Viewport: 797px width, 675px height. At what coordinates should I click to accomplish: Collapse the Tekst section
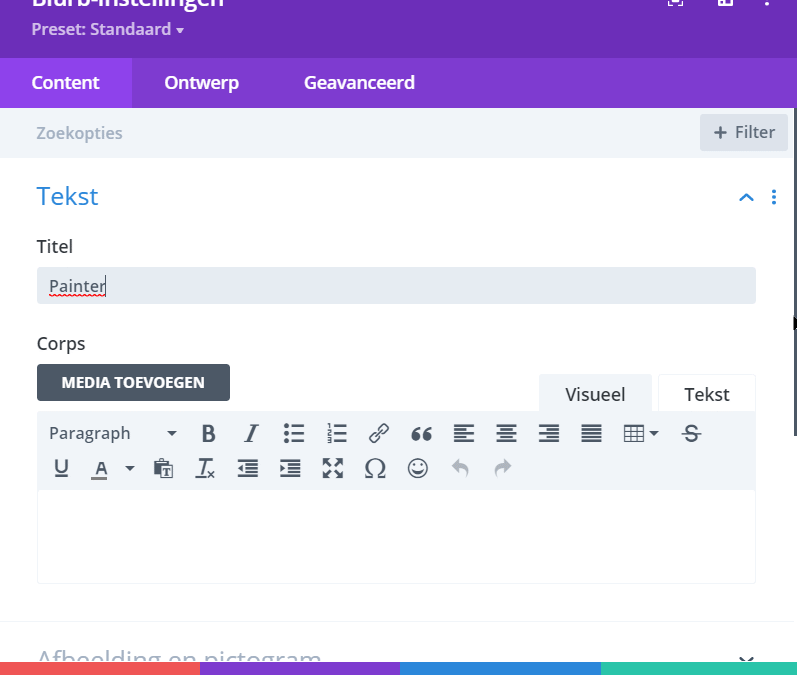745,197
